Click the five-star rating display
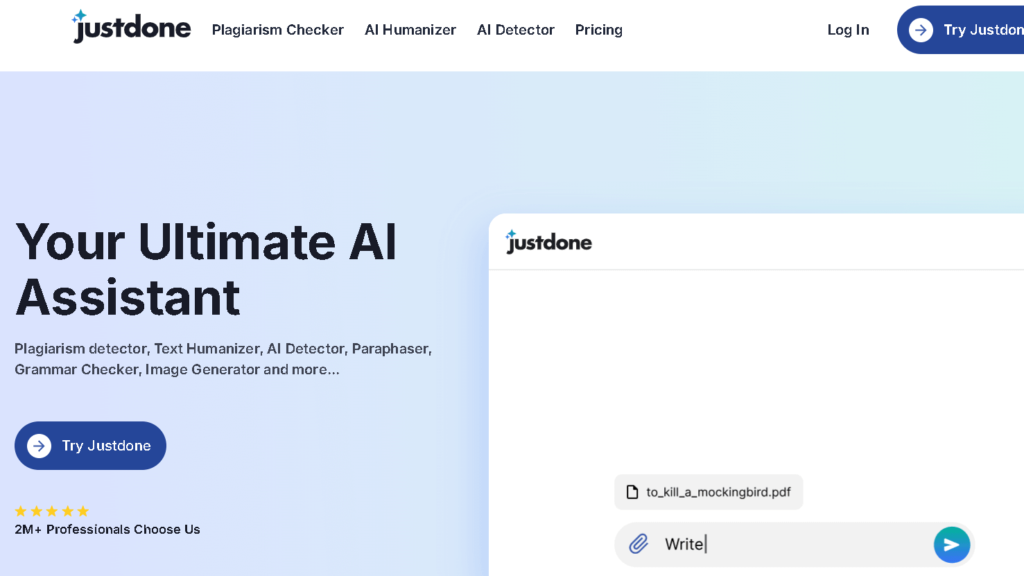Viewport: 1024px width, 576px height. [51, 510]
